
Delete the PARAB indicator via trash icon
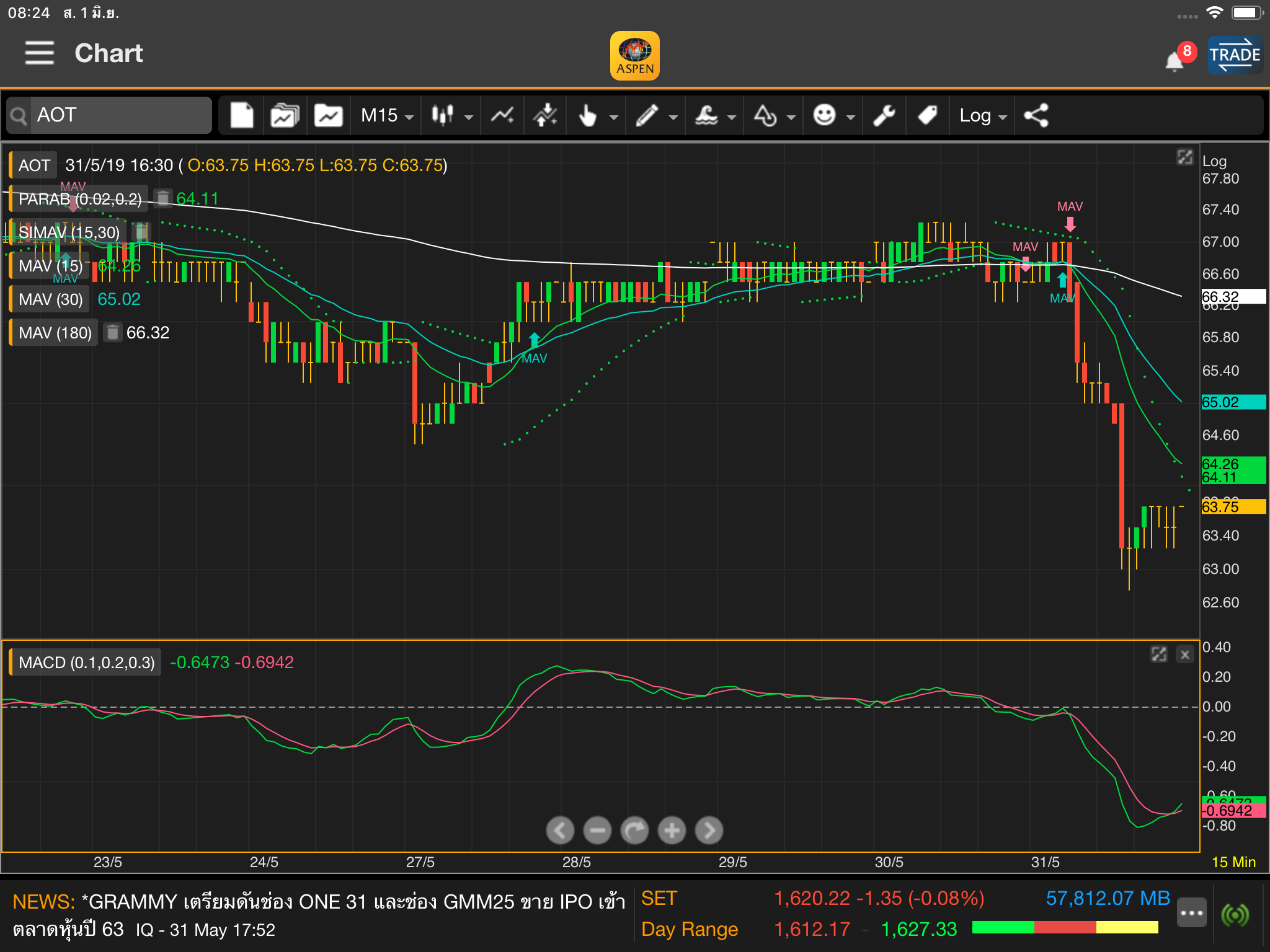point(162,198)
